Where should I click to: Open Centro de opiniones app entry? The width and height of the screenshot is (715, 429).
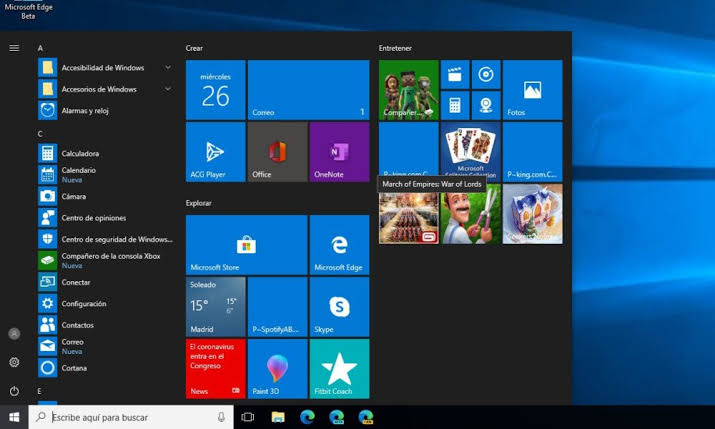click(x=93, y=217)
